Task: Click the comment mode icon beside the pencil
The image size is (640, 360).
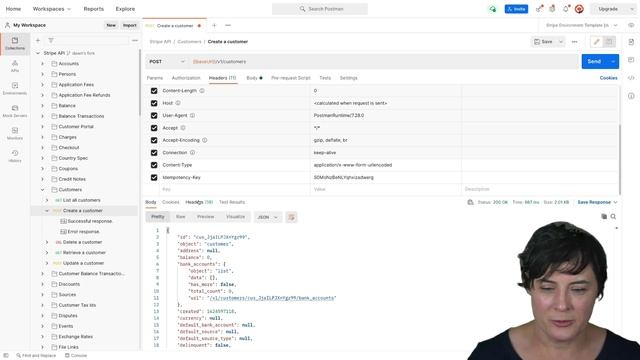Action: (x=609, y=42)
